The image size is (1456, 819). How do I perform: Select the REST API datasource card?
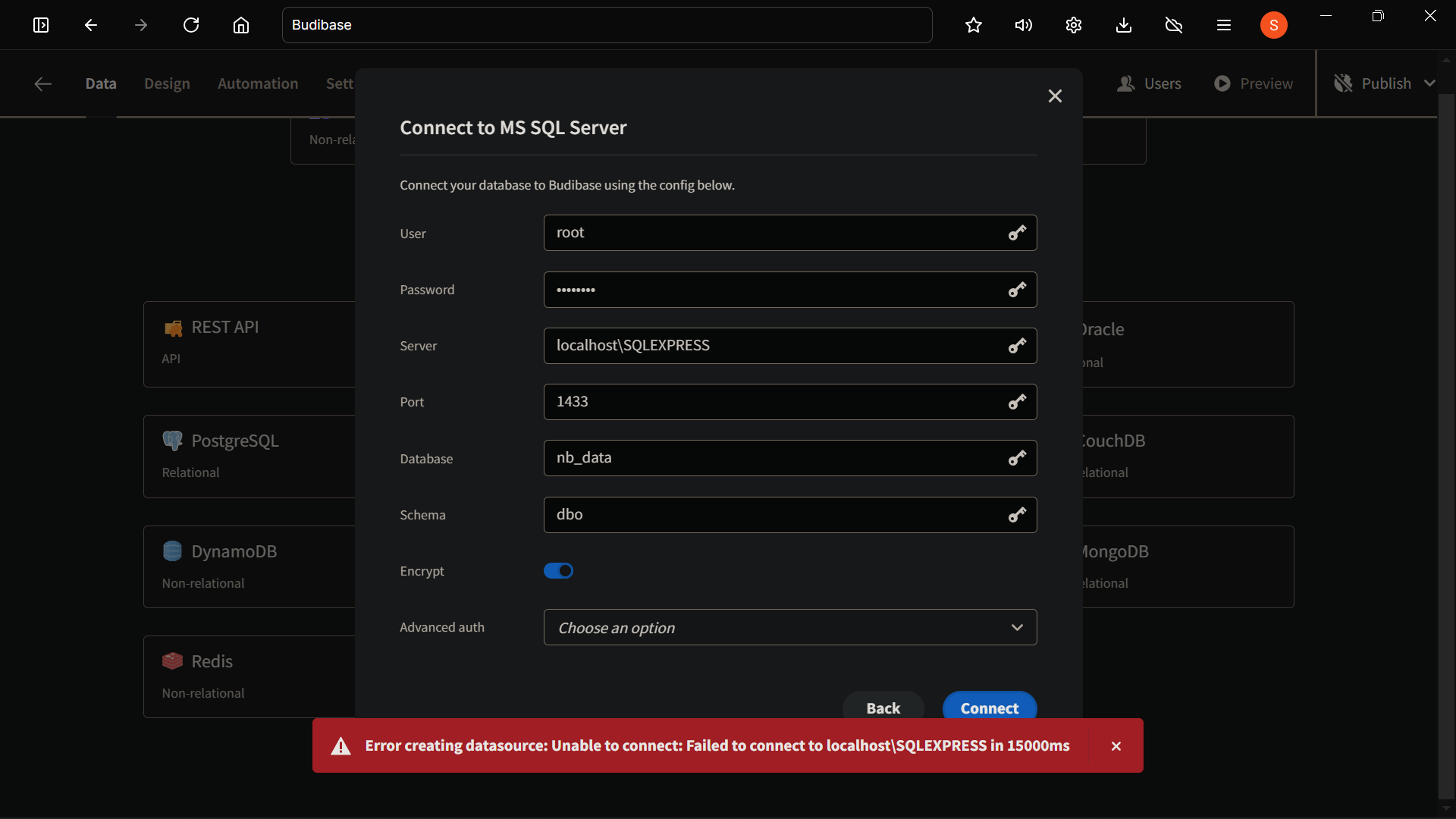[249, 344]
